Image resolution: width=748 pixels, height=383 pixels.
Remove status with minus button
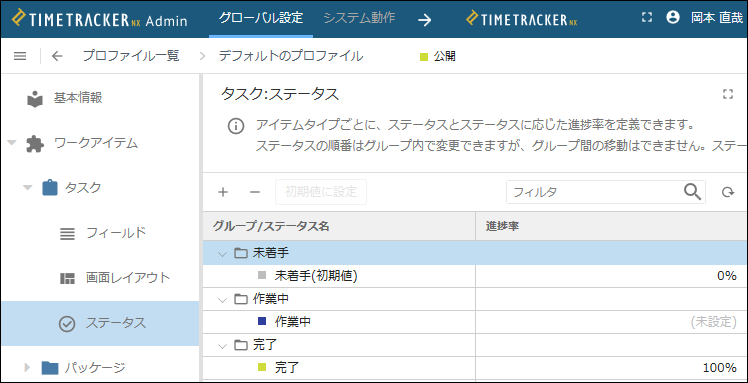255,192
